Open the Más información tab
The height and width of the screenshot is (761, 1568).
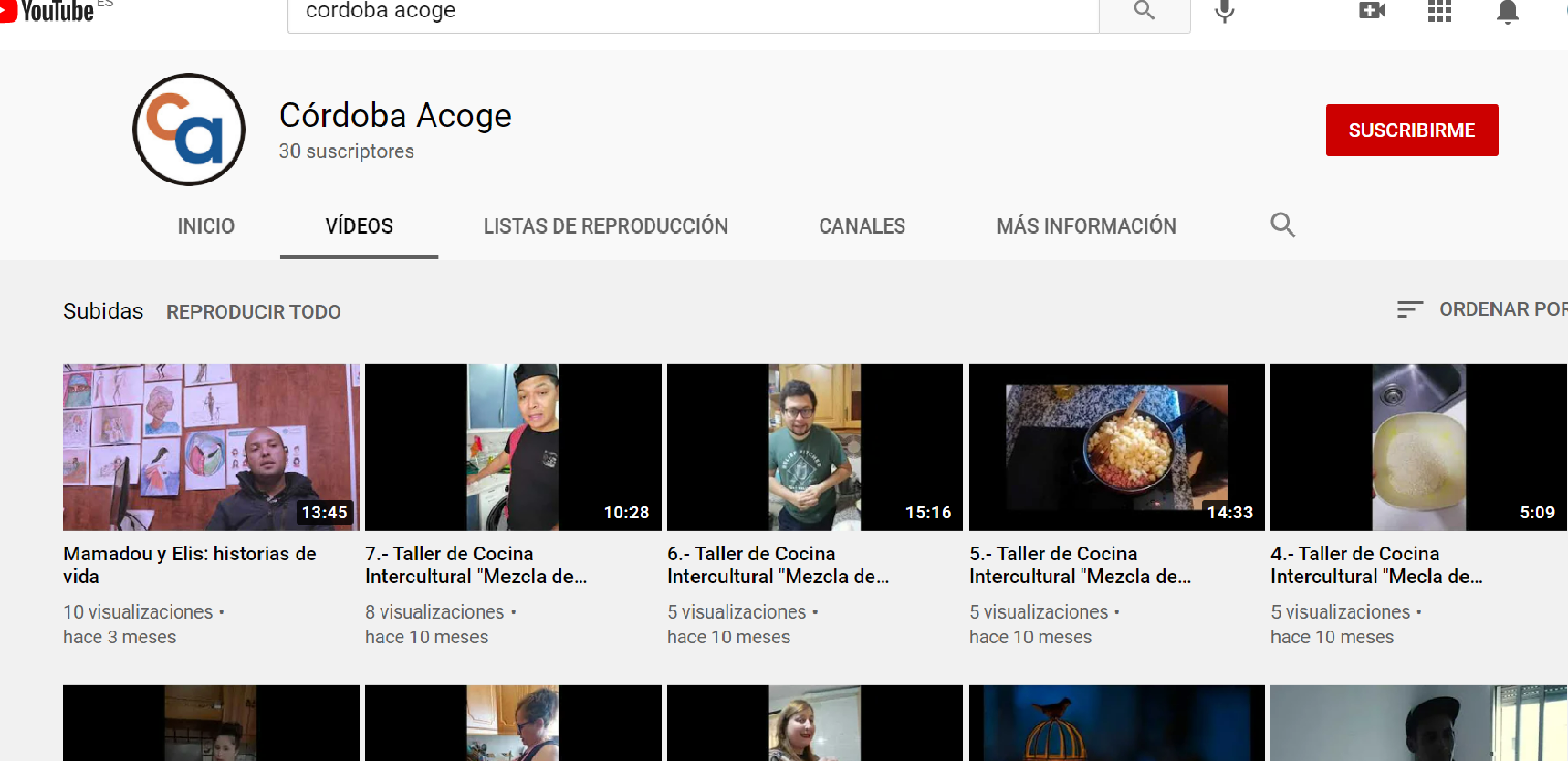coord(1085,226)
